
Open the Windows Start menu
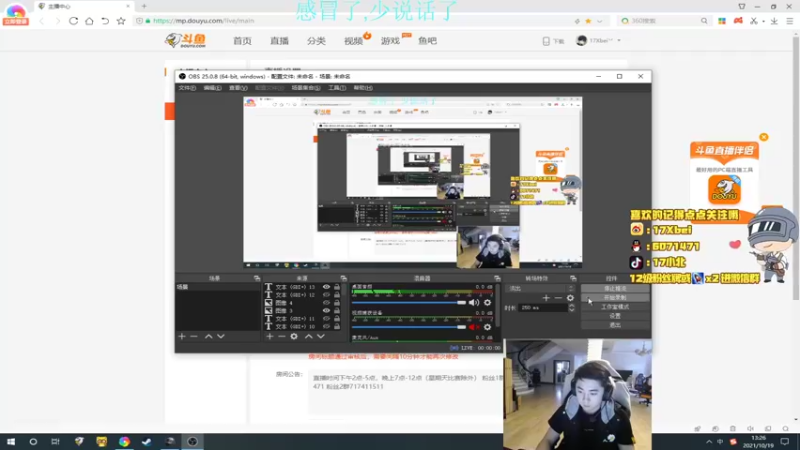(11, 441)
